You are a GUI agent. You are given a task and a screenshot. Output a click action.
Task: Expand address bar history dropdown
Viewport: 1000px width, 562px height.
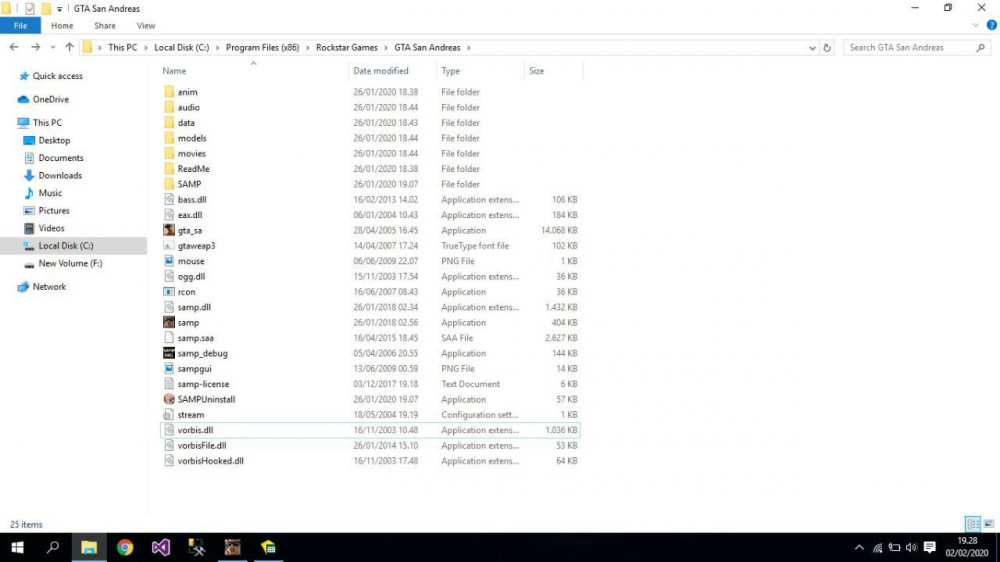[812, 48]
